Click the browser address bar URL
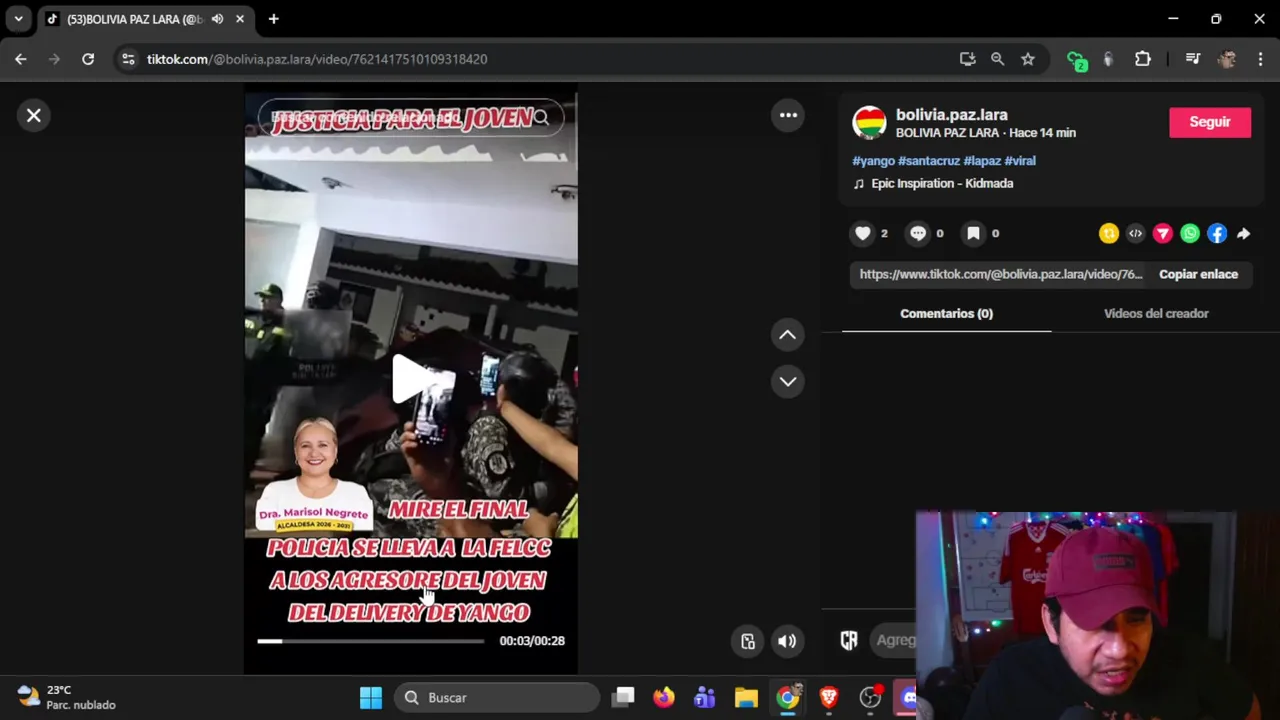The height and width of the screenshot is (720, 1280). [x=317, y=59]
